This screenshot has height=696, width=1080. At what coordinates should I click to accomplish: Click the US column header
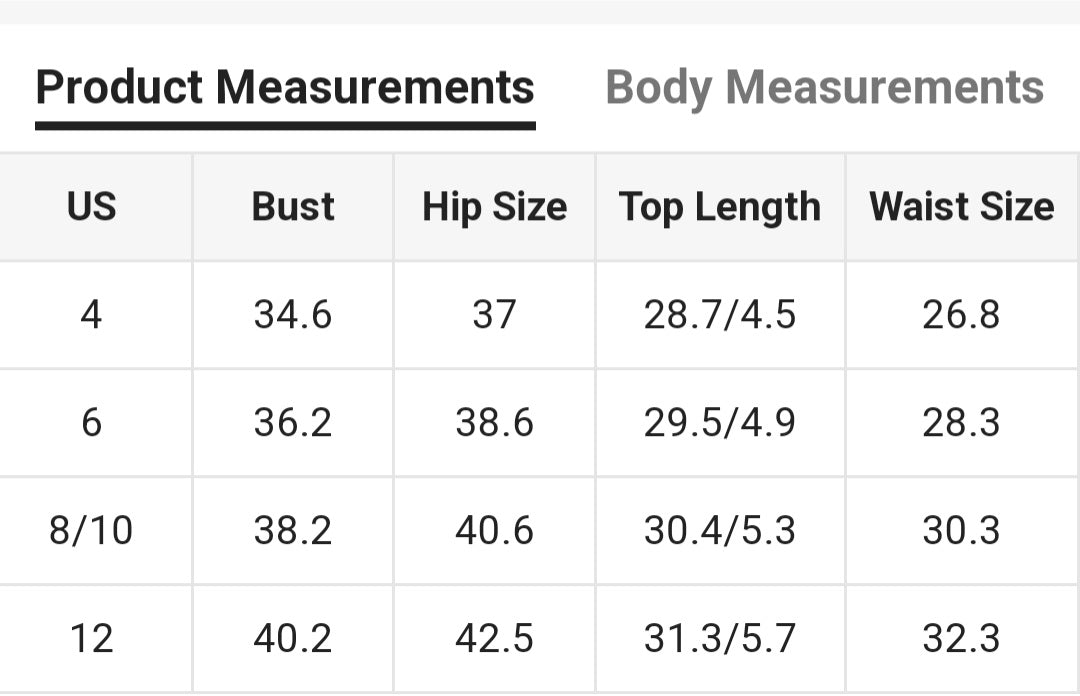tap(91, 207)
